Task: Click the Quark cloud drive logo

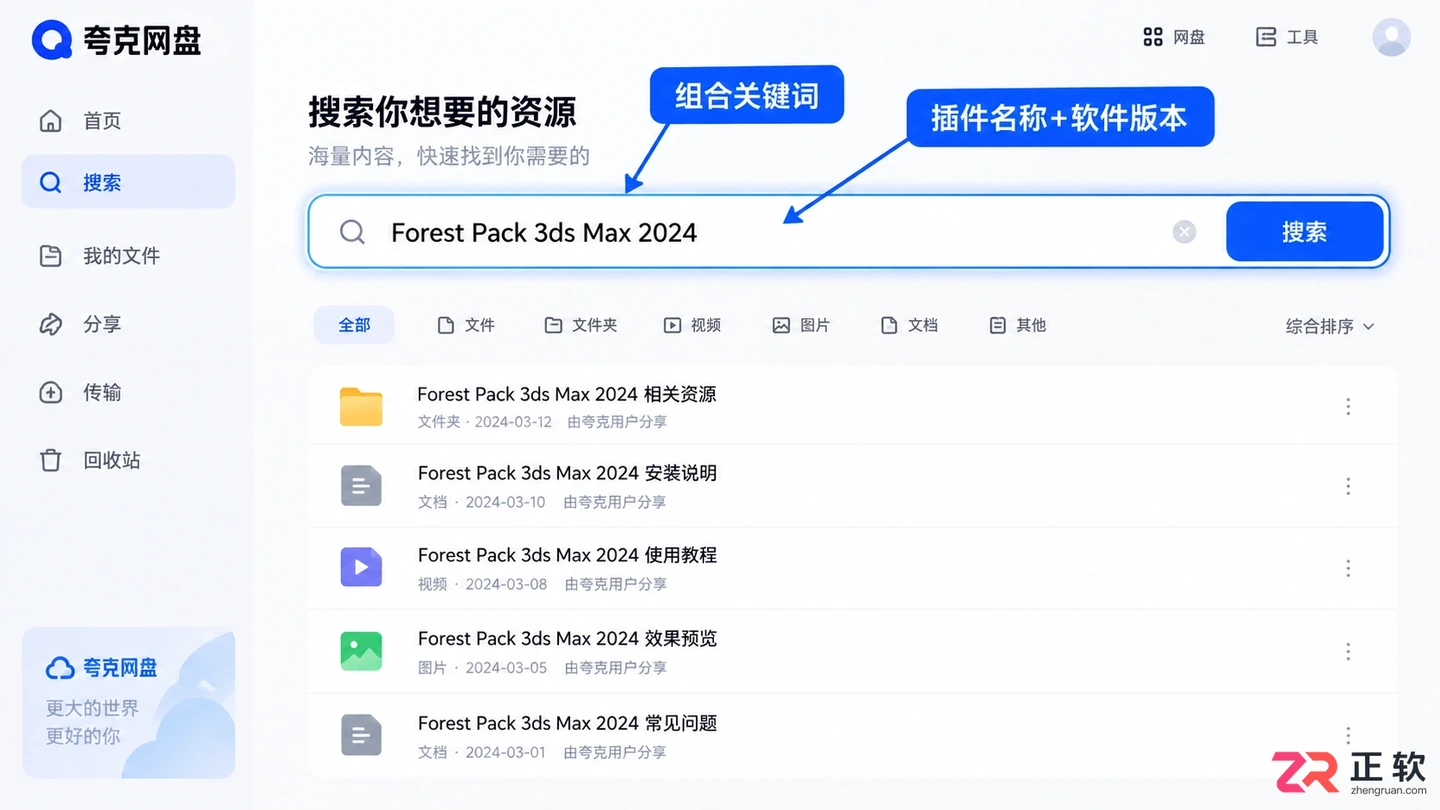Action: tap(116, 40)
